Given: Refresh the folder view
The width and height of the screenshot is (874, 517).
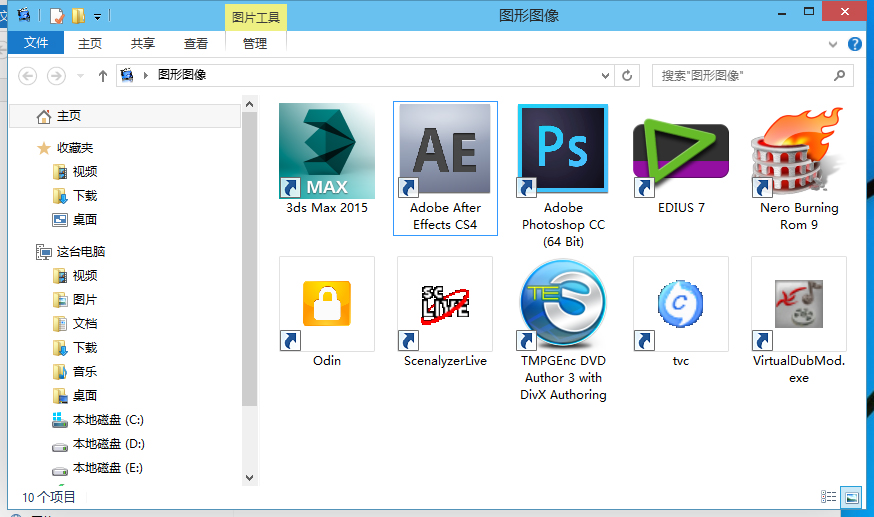Looking at the screenshot, I should point(627,75).
